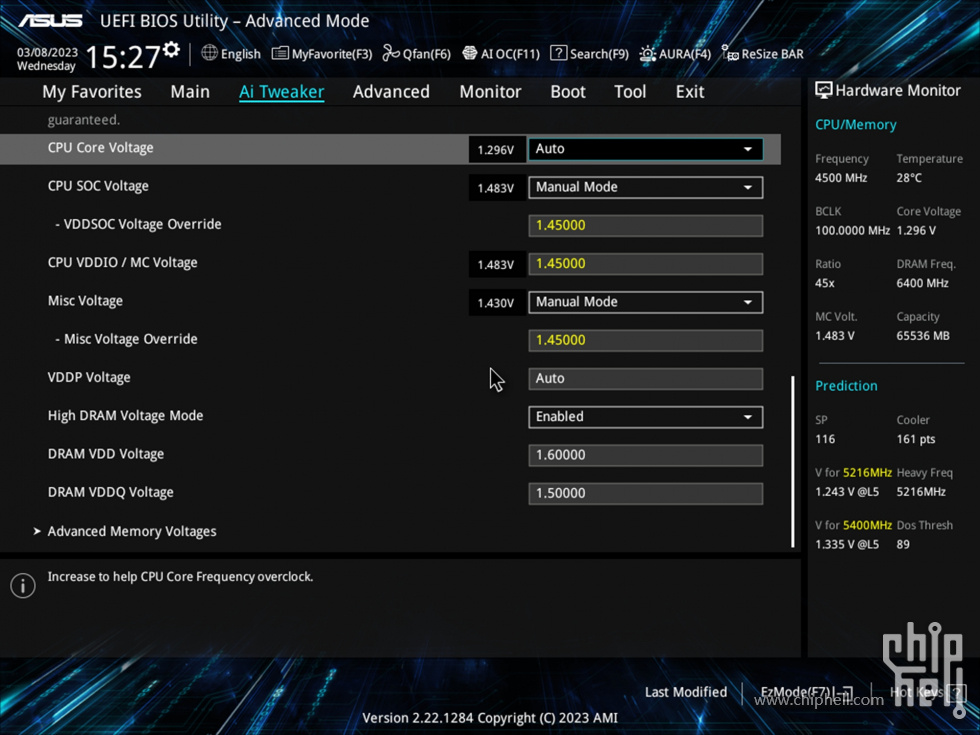Click the 100.0000 MHz BCLK value
Image resolution: width=980 pixels, height=735 pixels.
pyautogui.click(x=852, y=231)
